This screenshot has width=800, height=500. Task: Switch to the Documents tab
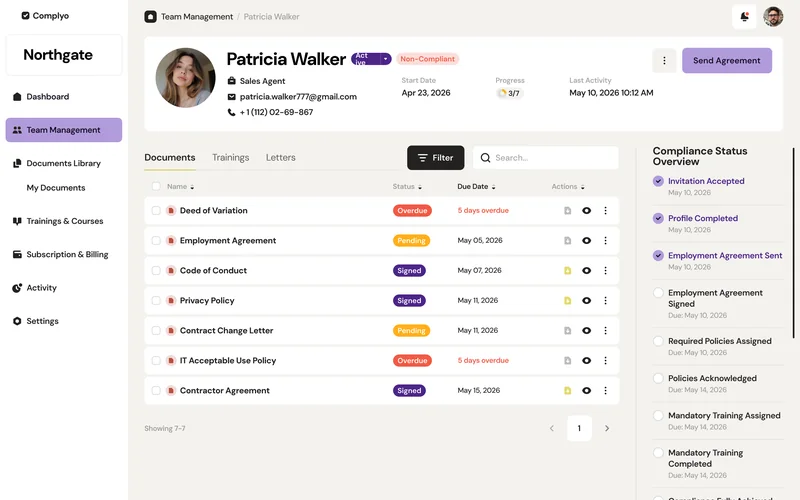pos(170,158)
